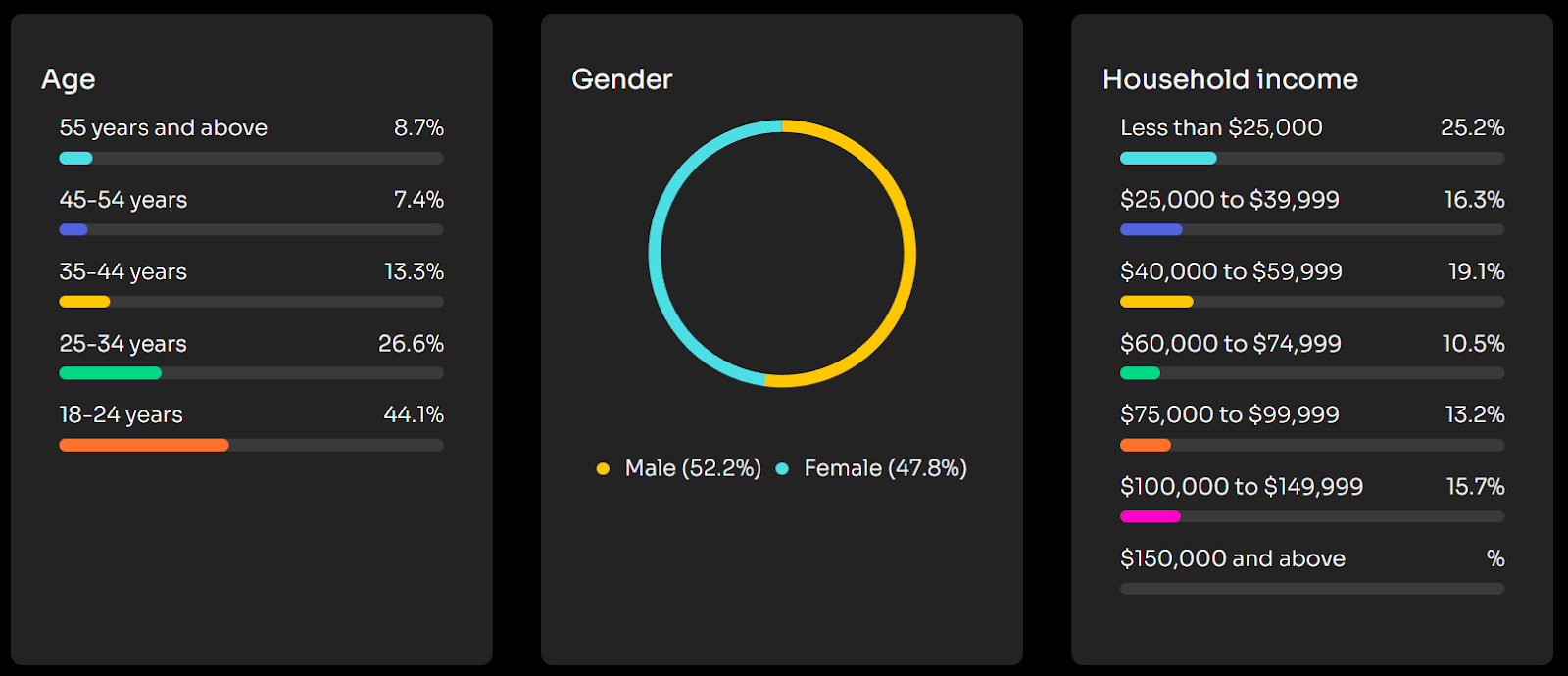Select the Male (52.2%) legend label

tap(693, 468)
